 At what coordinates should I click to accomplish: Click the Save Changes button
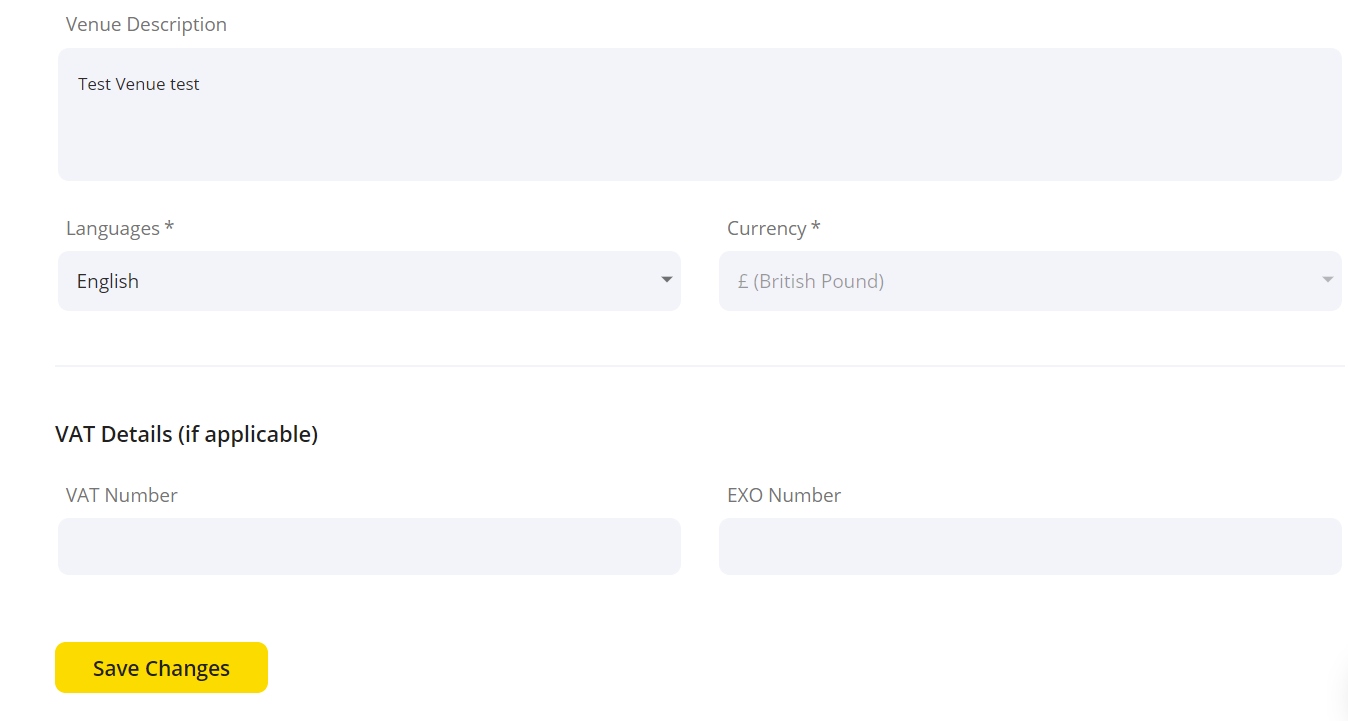tap(161, 668)
